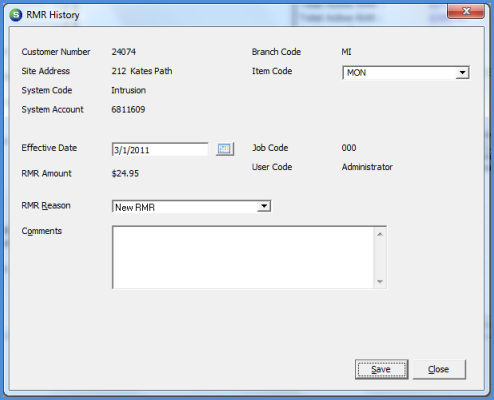Viewport: 494px width, 400px height.
Task: Click the RMR History title bar text
Action: click(53, 15)
